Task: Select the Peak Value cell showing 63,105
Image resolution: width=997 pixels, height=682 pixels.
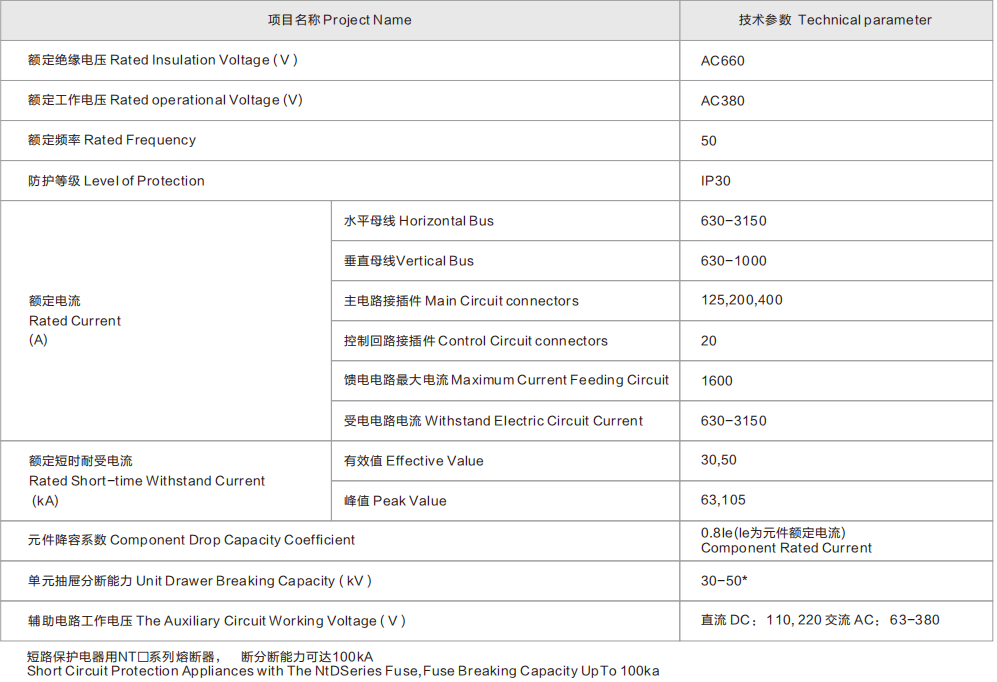Action: [x=723, y=500]
